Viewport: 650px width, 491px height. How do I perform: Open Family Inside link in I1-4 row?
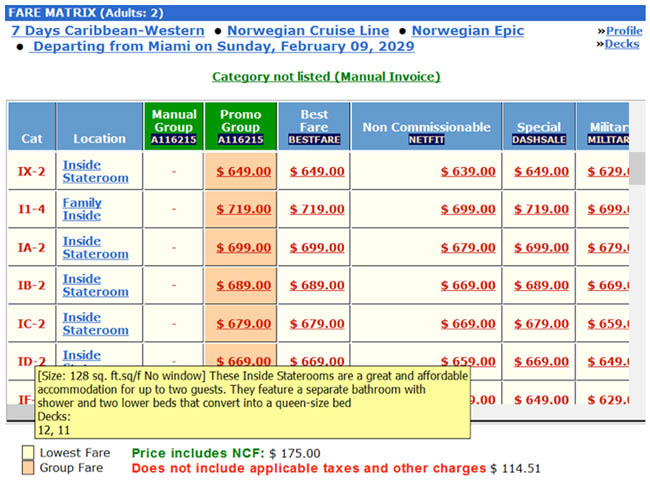point(82,209)
